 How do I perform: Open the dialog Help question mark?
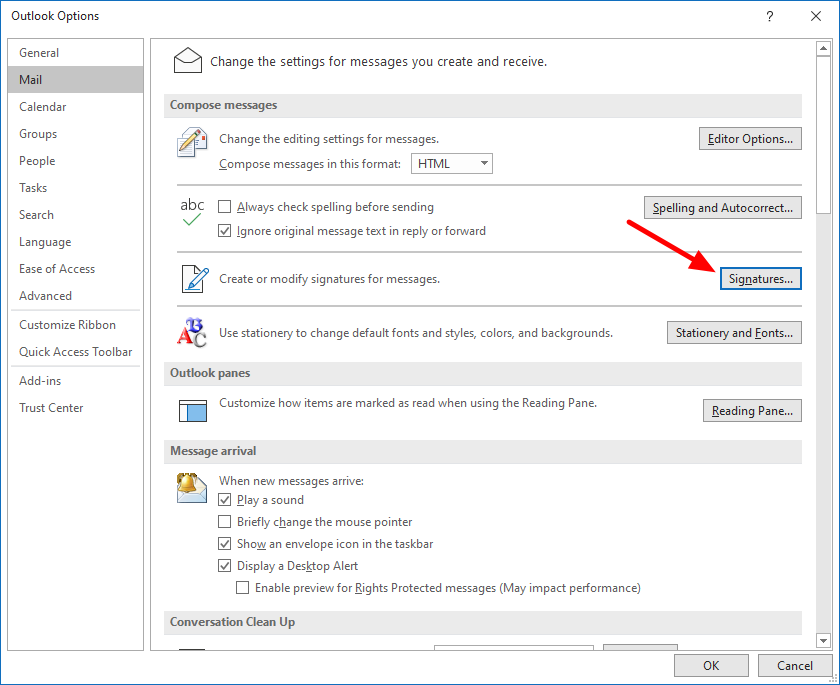coord(770,16)
